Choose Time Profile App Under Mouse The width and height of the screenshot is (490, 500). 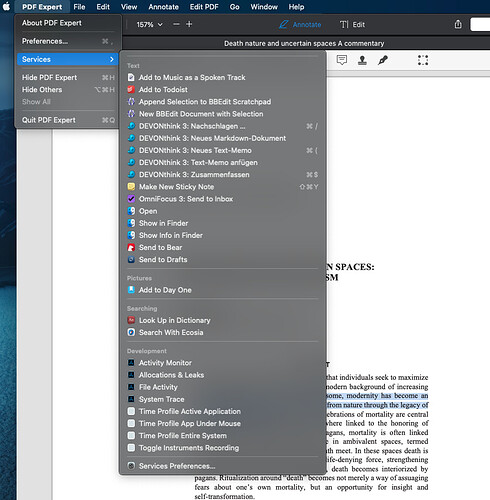[x=223, y=424]
